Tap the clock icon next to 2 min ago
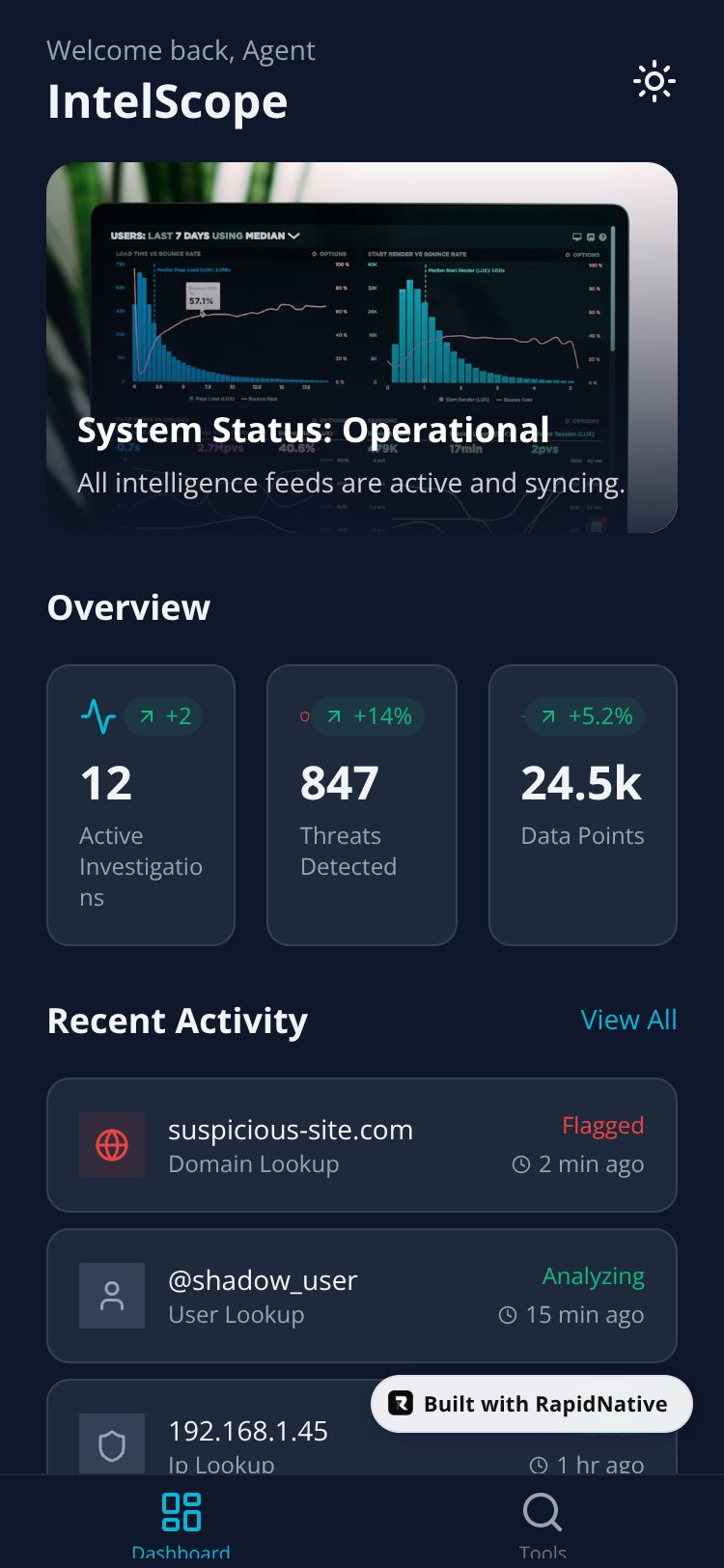This screenshot has width=724, height=1568. click(521, 1164)
